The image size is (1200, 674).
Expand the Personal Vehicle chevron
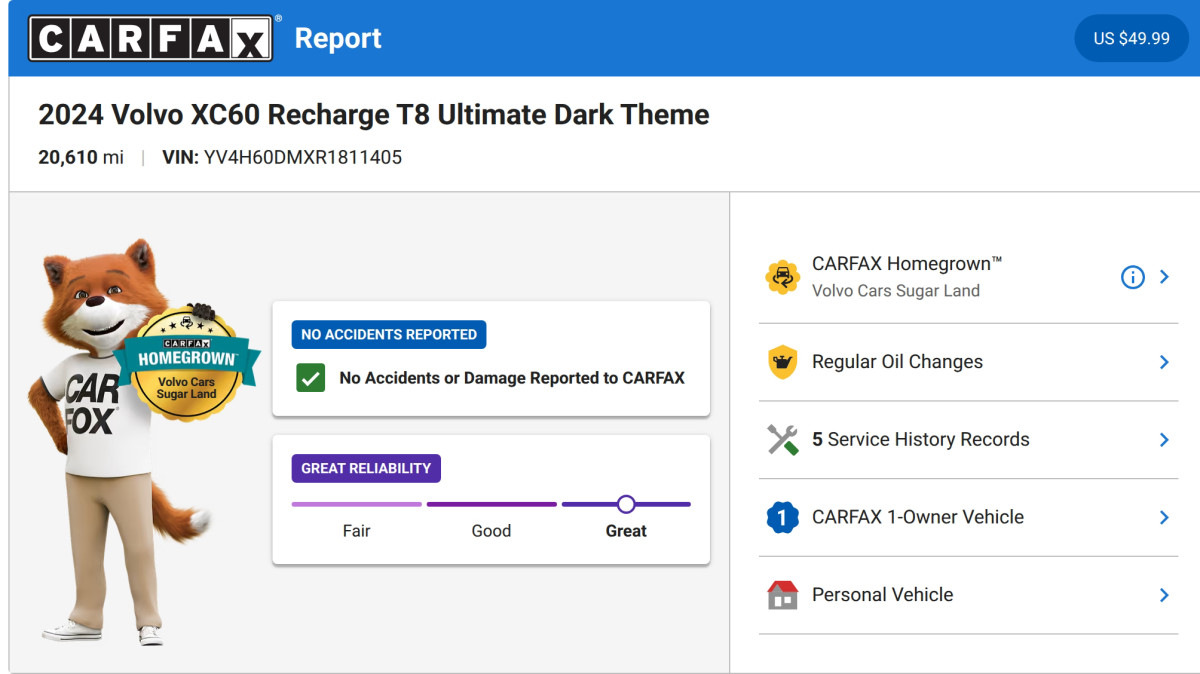click(1164, 595)
